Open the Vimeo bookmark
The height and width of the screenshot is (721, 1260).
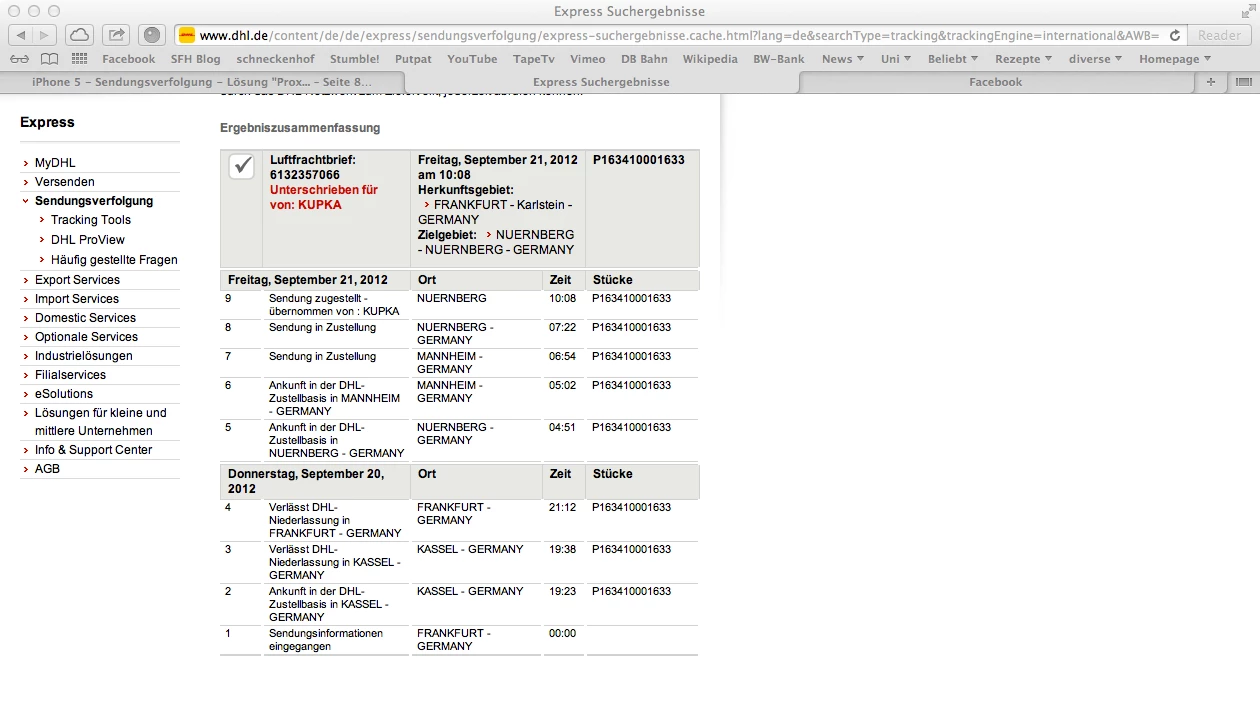pyautogui.click(x=587, y=59)
